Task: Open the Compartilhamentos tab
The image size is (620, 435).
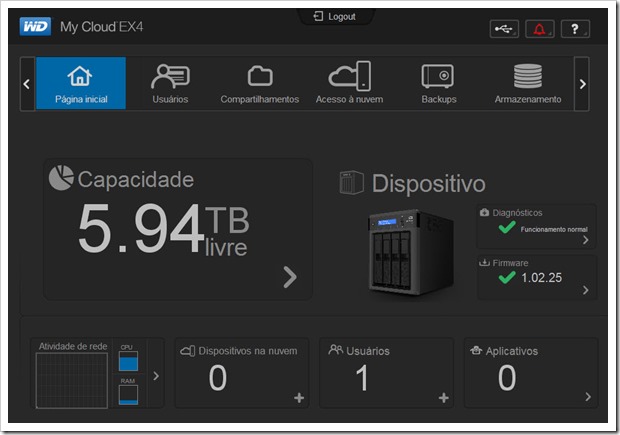Action: pos(260,83)
